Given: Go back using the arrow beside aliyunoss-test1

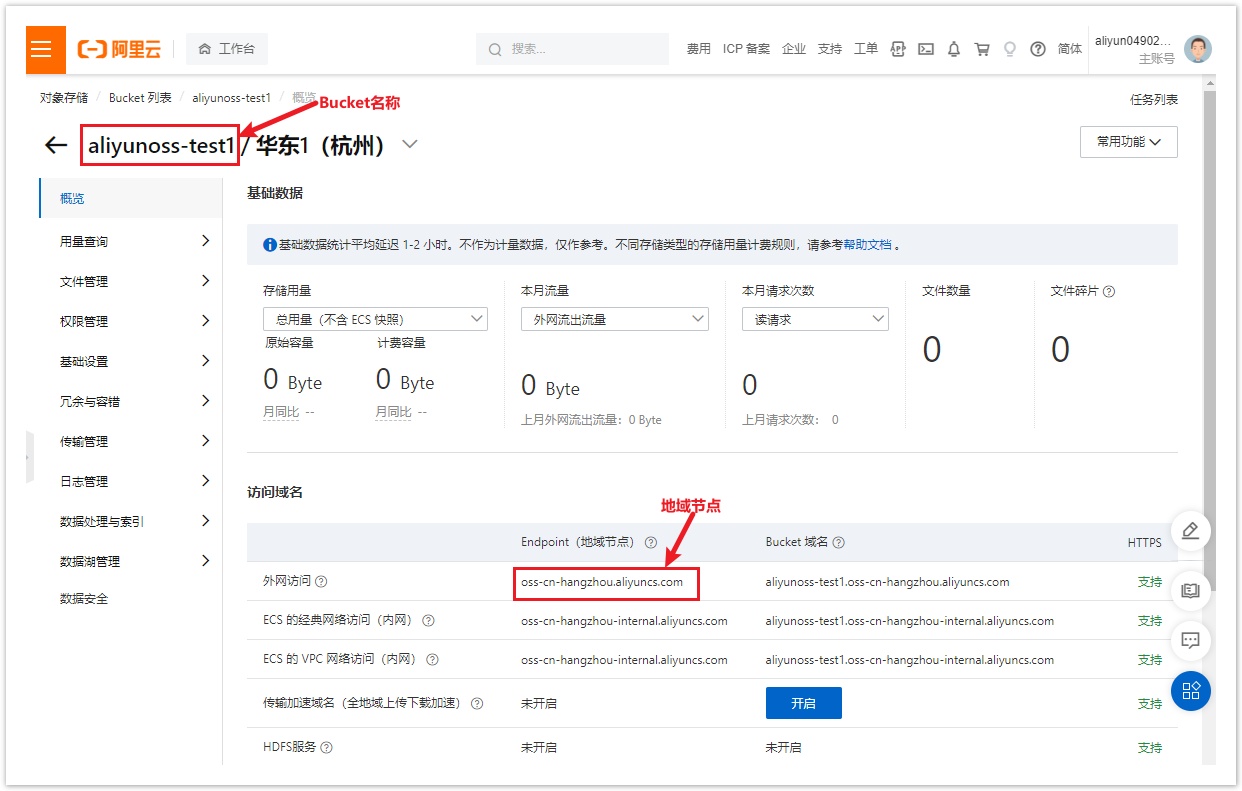Looking at the screenshot, I should pos(56,146).
